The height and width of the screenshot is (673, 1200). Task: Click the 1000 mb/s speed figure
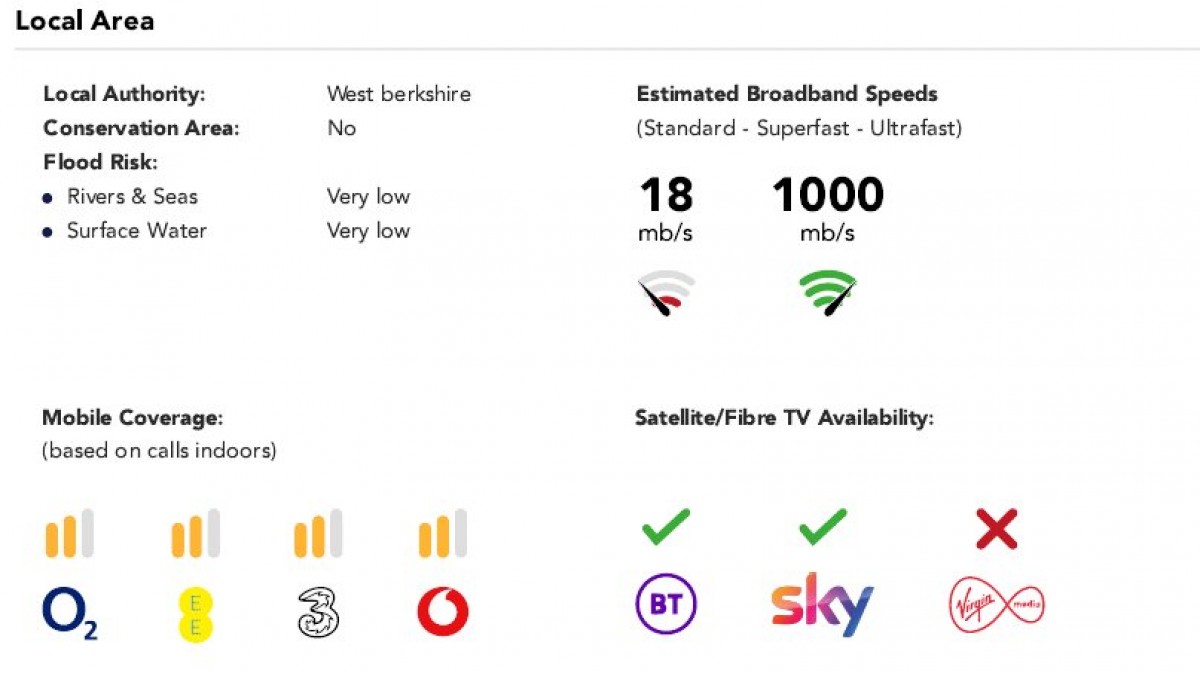[828, 209]
